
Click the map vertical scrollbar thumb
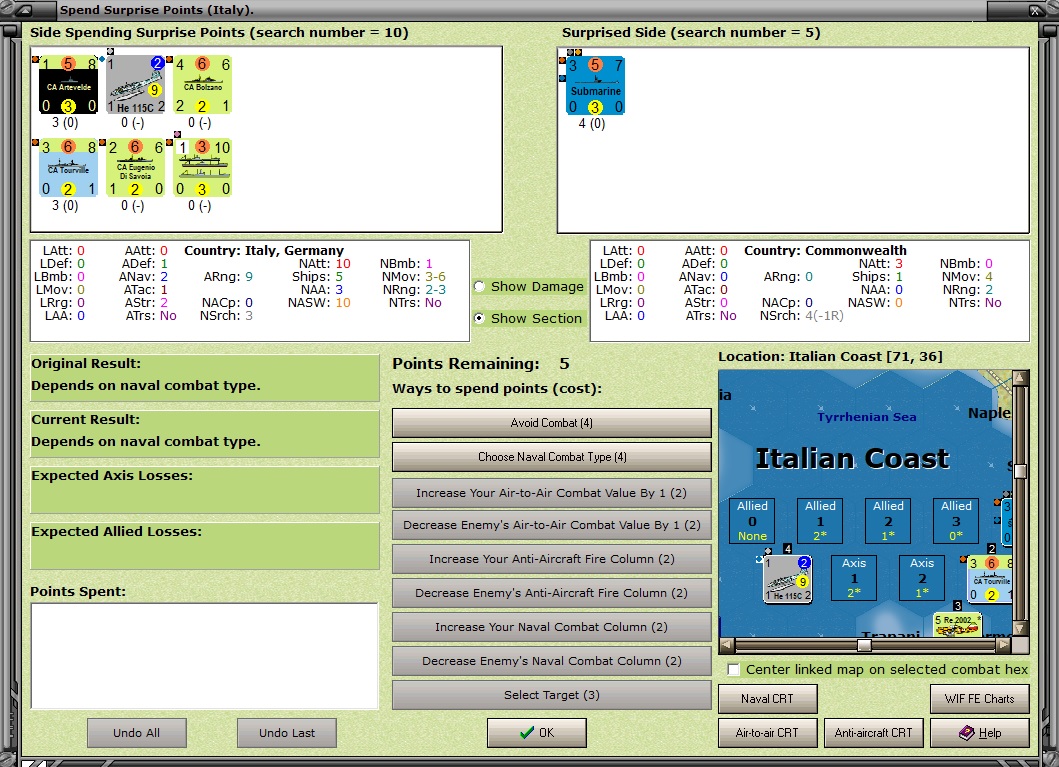[x=1021, y=471]
